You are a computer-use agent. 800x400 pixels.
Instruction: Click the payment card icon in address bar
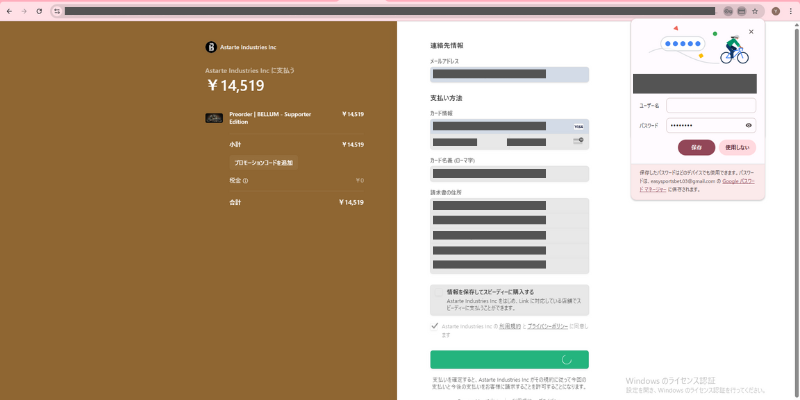coord(741,11)
